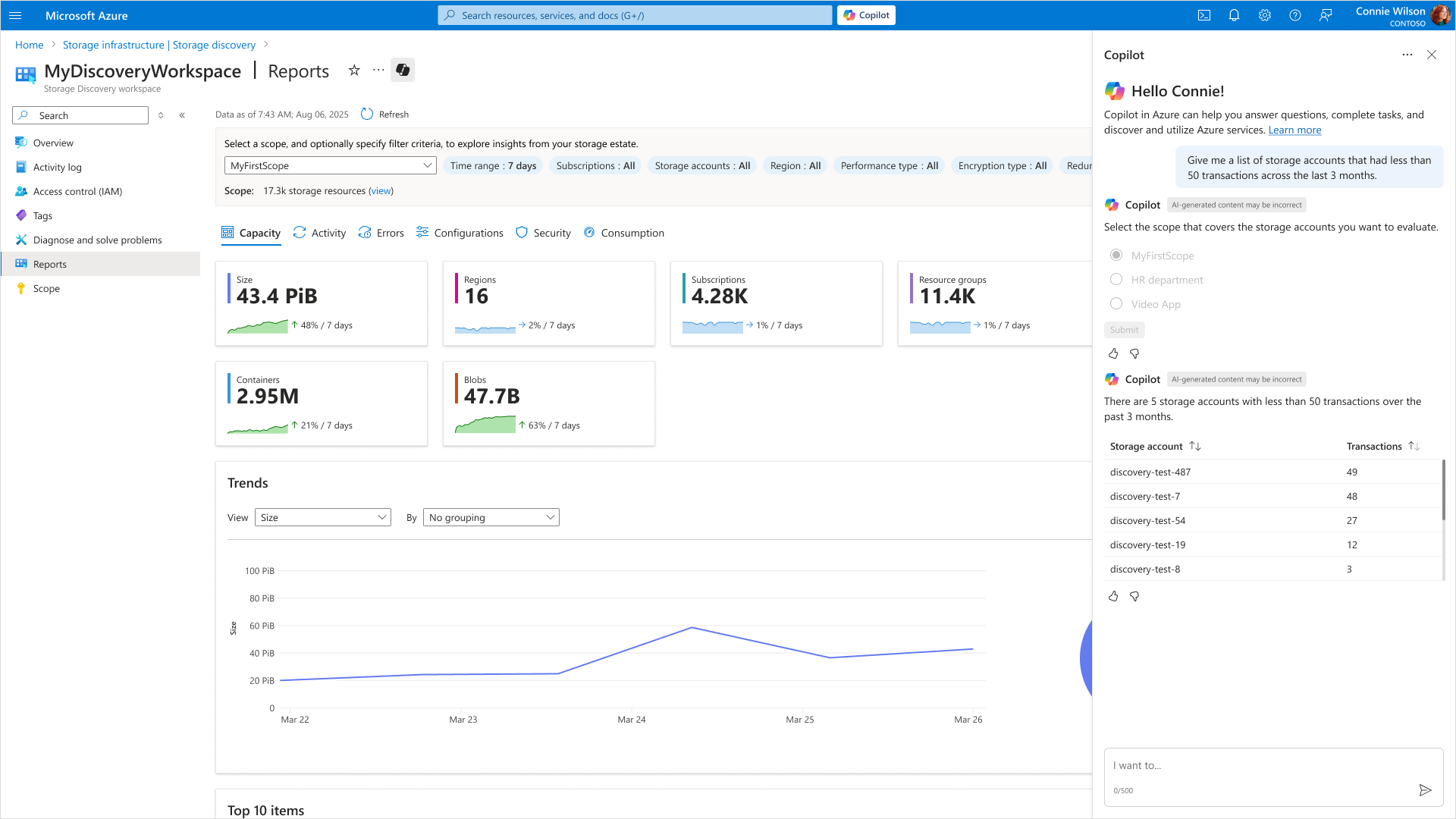Open the Help menu in the top bar
This screenshot has height=819, width=1456.
click(1295, 15)
